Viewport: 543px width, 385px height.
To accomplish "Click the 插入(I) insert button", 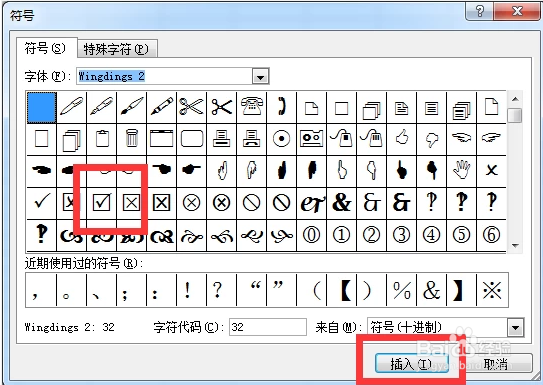I will pyautogui.click(x=411, y=364).
